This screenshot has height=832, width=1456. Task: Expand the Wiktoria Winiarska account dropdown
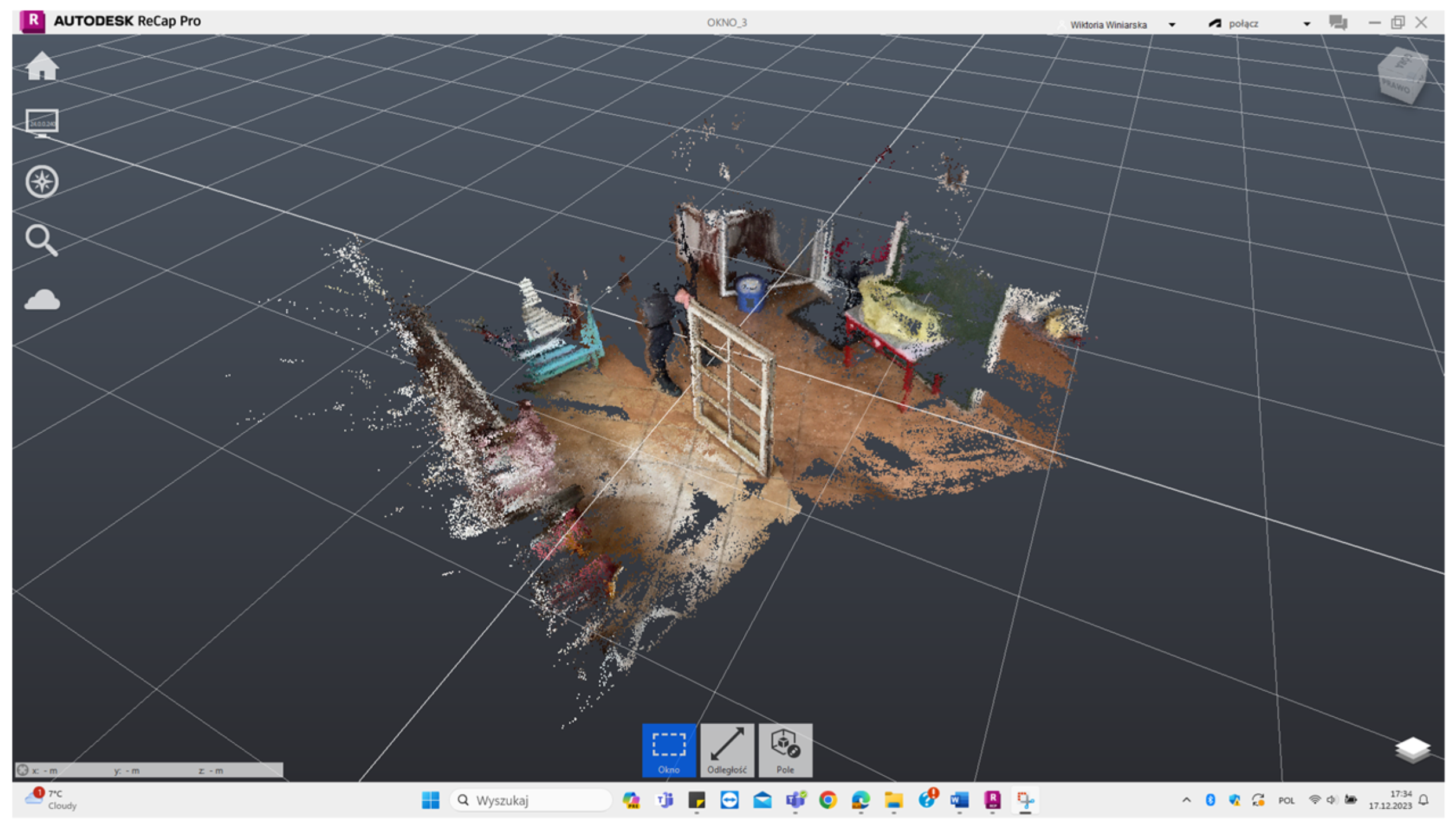[x=1171, y=25]
